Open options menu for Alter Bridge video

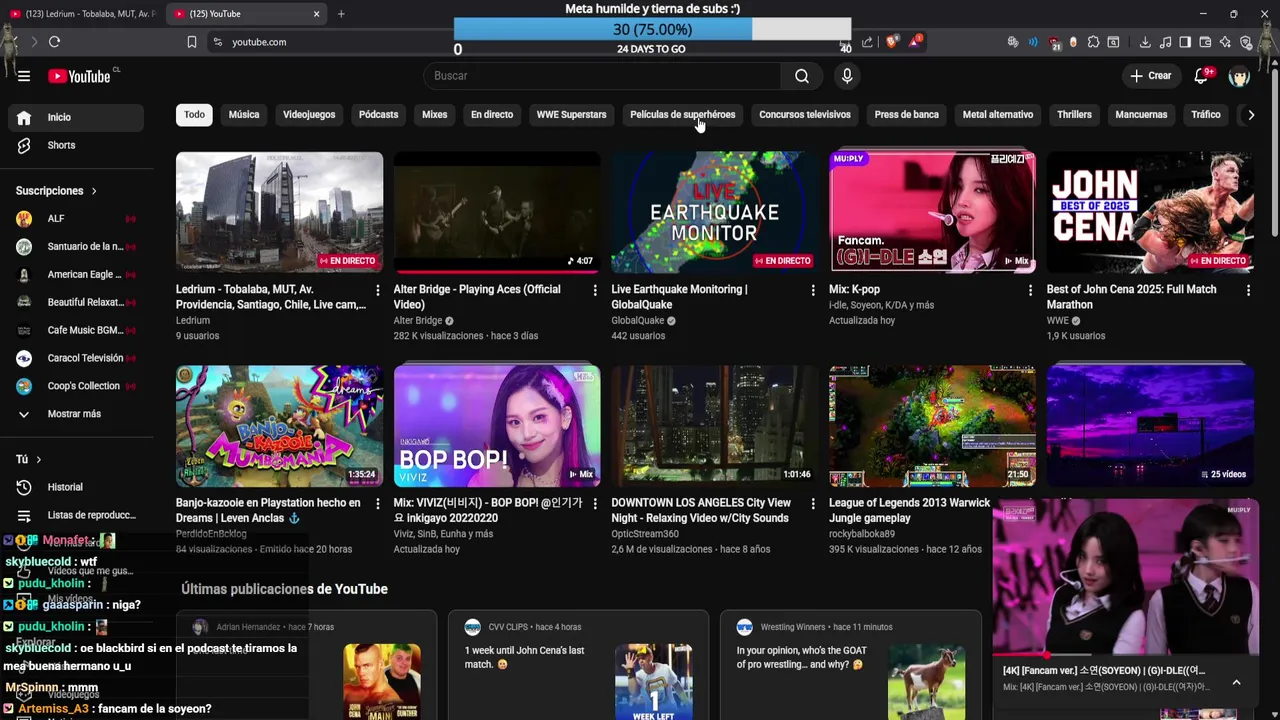click(x=595, y=290)
